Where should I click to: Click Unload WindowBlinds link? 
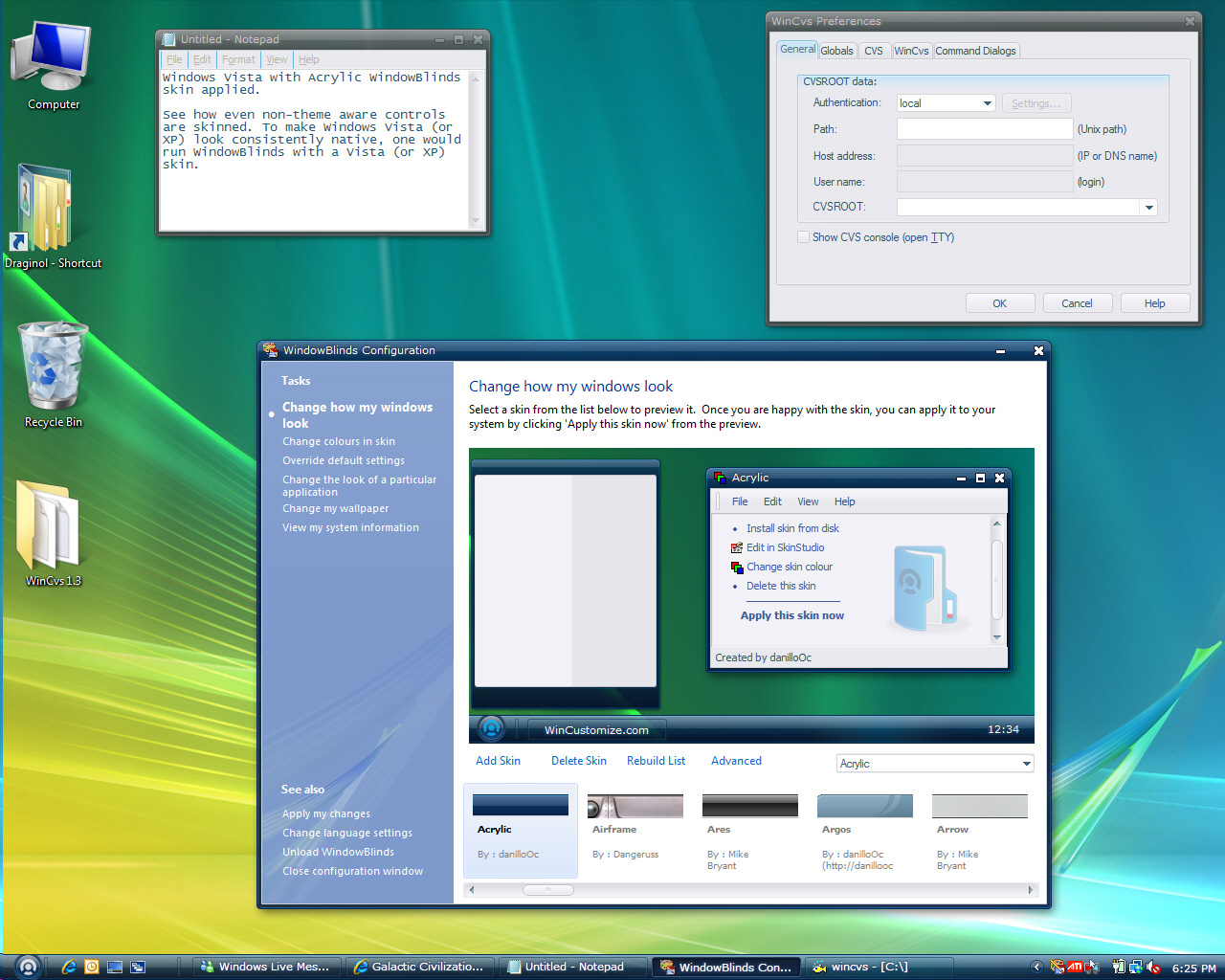pyautogui.click(x=338, y=852)
